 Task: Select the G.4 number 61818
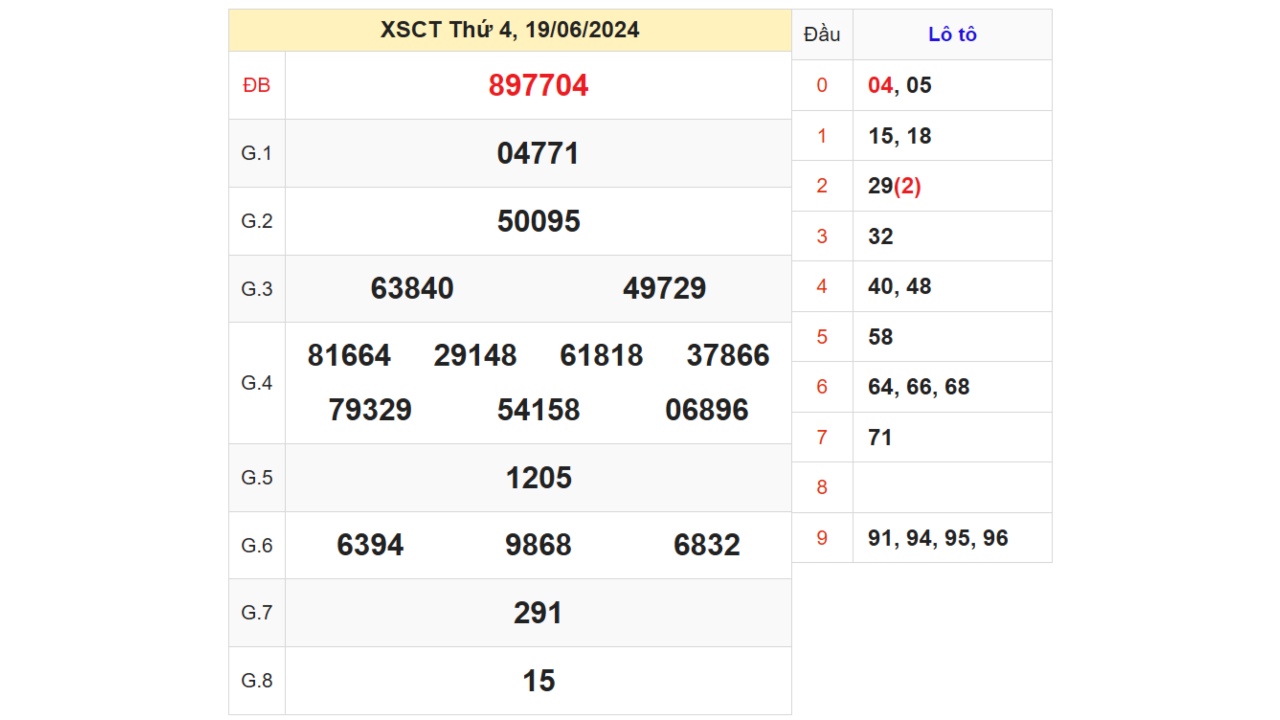[x=602, y=355]
